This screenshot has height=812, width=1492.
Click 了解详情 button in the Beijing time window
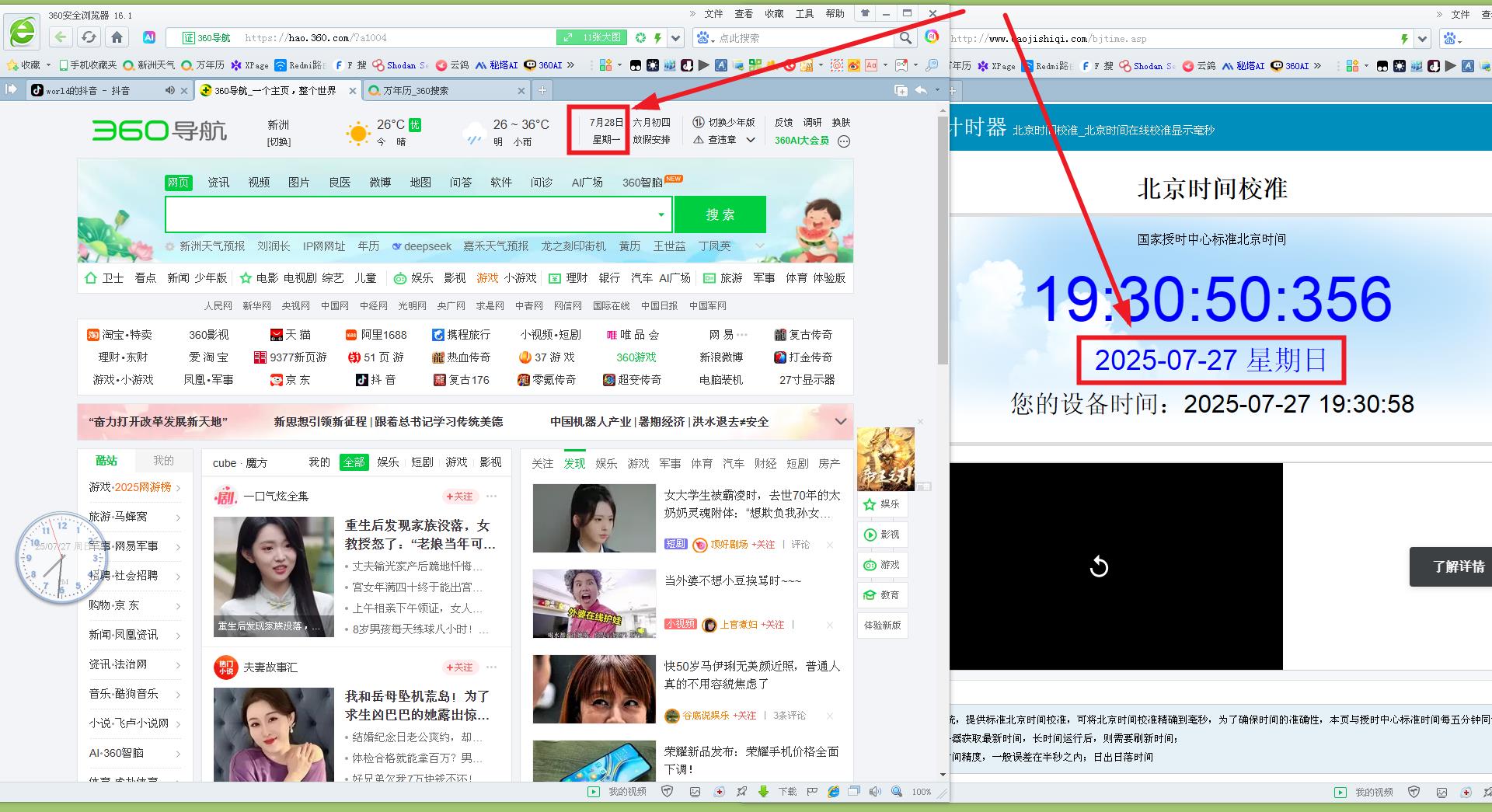[x=1452, y=566]
